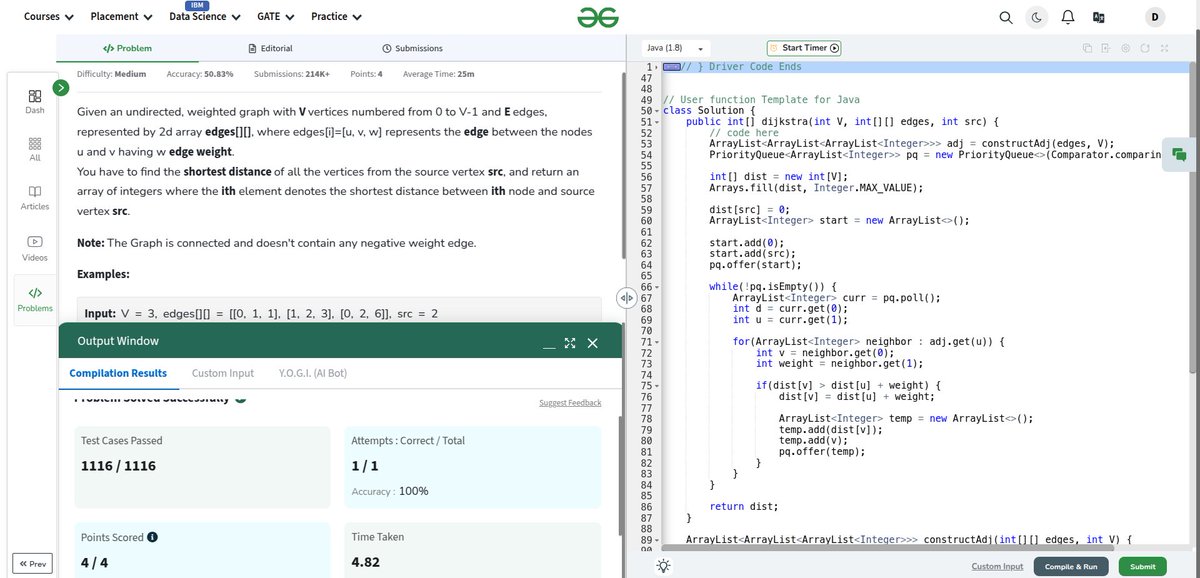
Task: Click the panel splitter handle icon
Action: pos(627,298)
